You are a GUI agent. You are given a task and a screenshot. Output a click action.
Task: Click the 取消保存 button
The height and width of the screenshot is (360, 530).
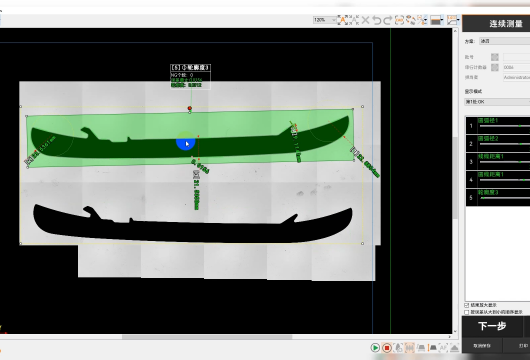coord(482,346)
